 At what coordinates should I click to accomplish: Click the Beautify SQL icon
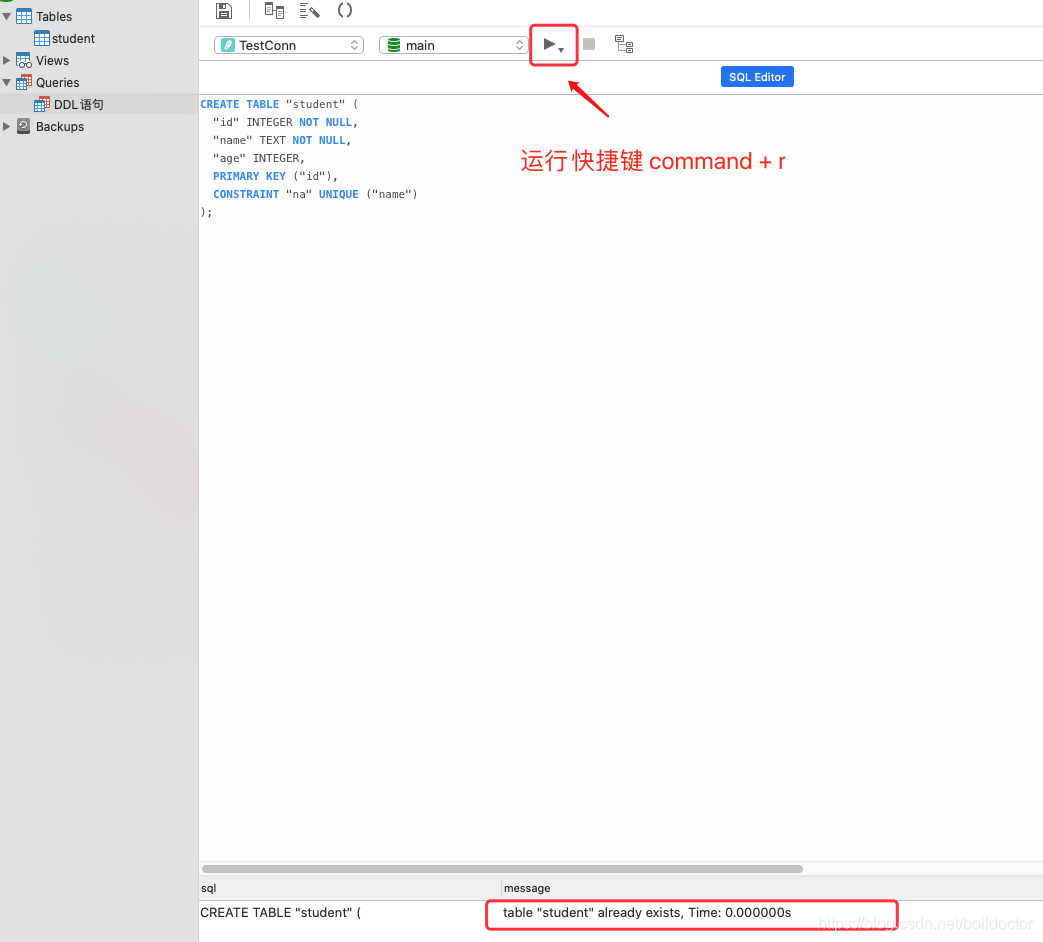point(309,11)
